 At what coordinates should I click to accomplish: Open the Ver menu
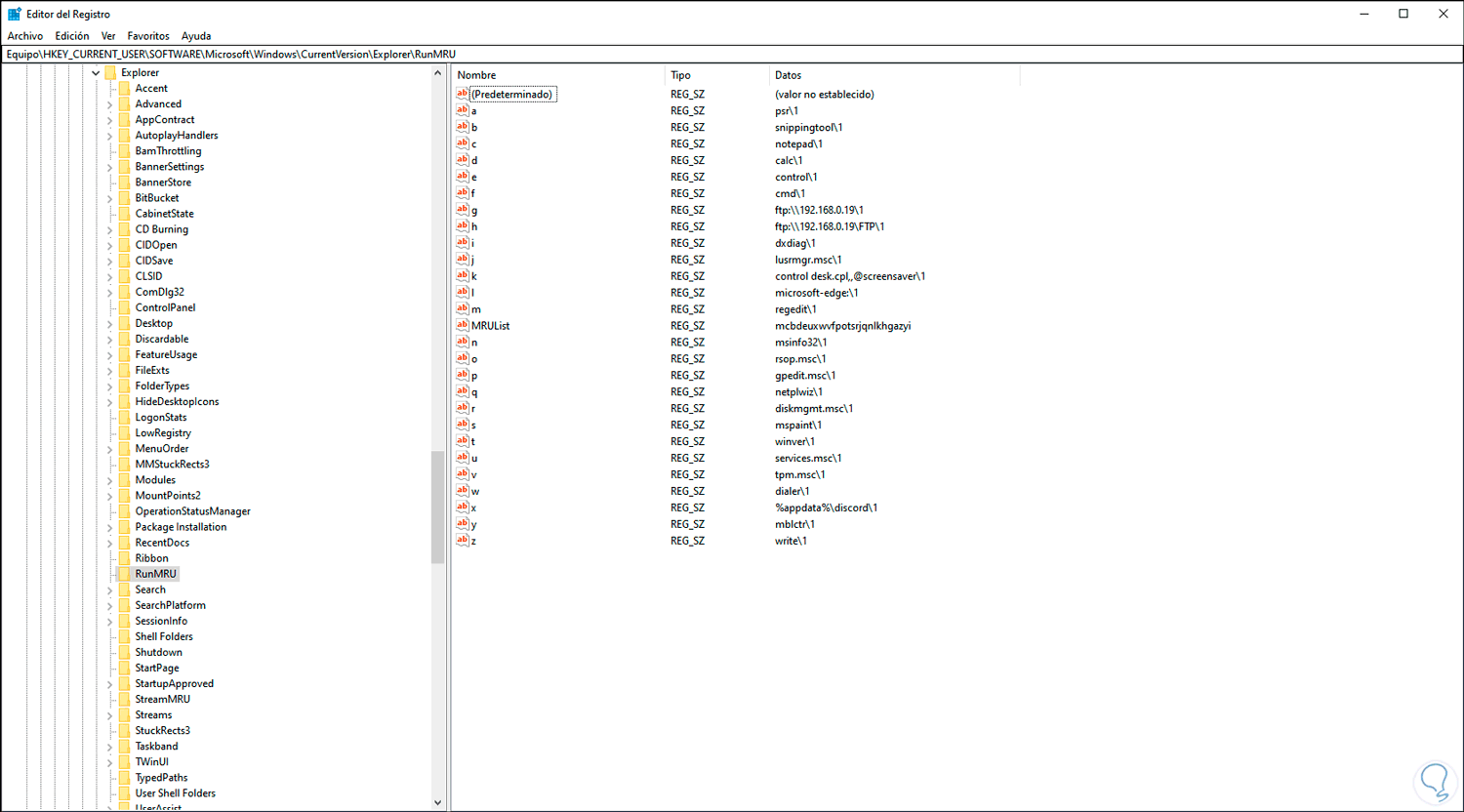point(108,35)
